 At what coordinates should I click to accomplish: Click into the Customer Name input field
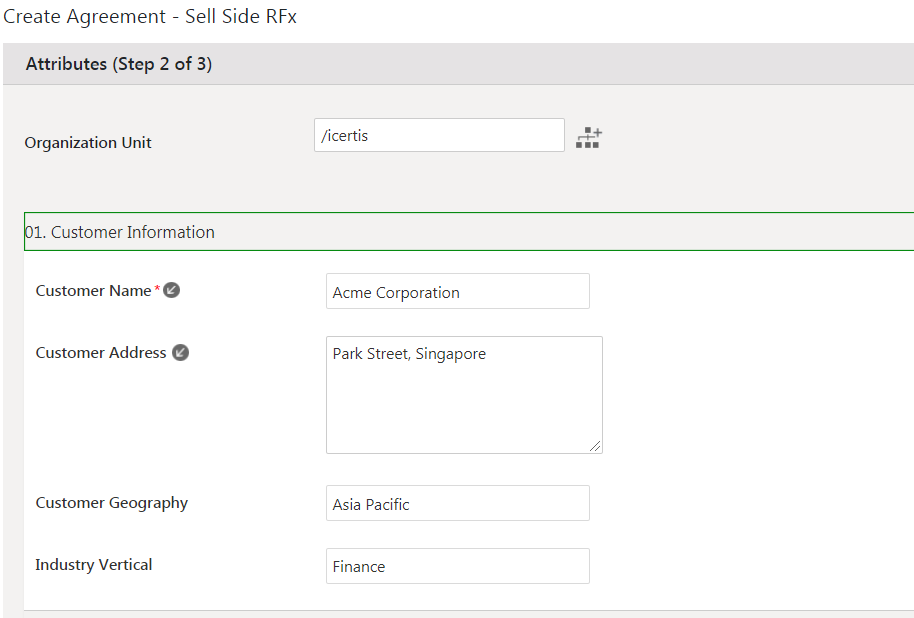click(458, 292)
